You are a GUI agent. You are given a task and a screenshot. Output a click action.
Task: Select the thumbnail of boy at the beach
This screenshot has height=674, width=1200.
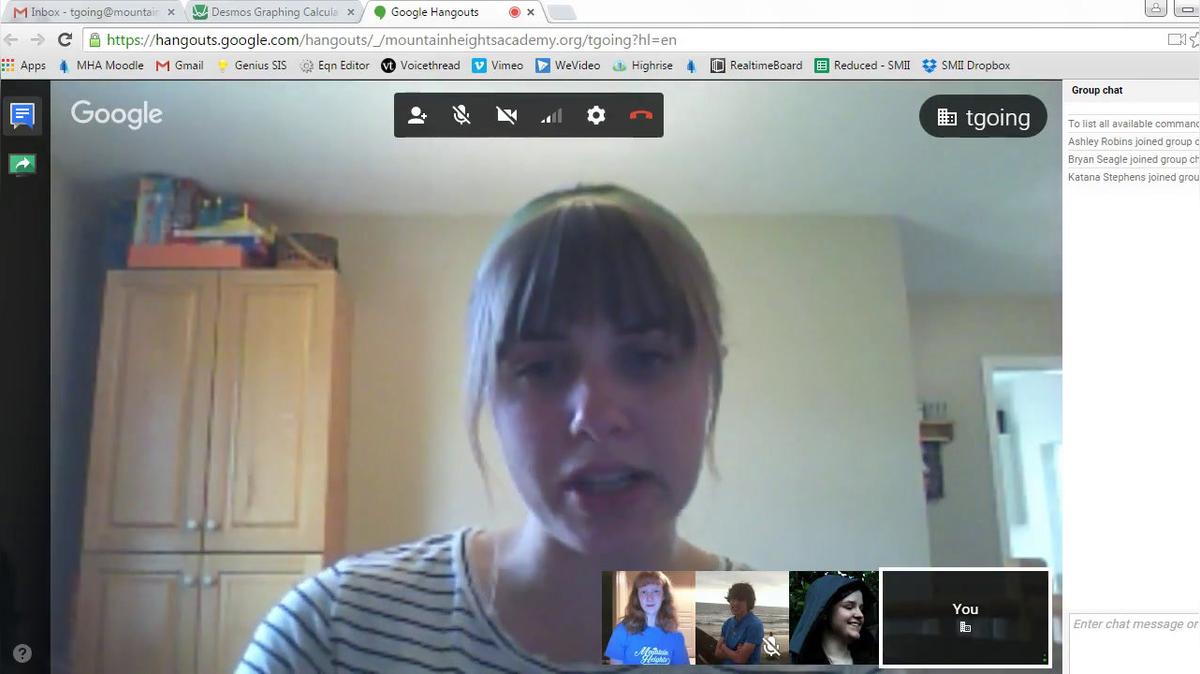741,618
